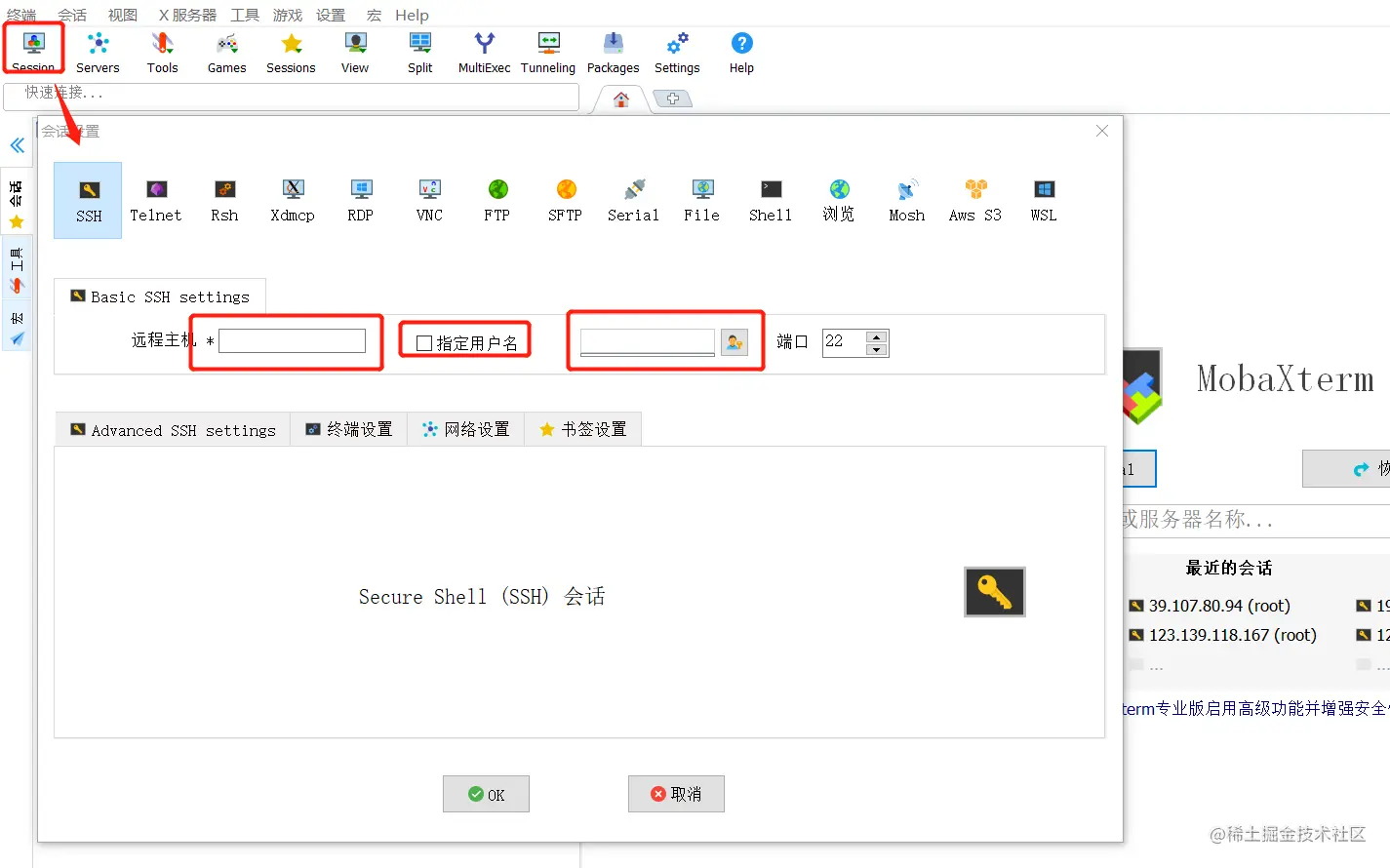Close the 会话设置 dialog
1390x868 pixels.
[x=1102, y=131]
